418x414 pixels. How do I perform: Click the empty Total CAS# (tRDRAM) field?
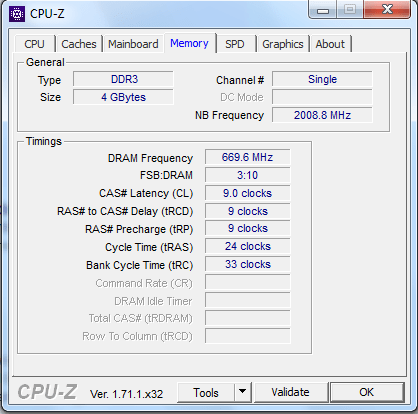tap(247, 318)
